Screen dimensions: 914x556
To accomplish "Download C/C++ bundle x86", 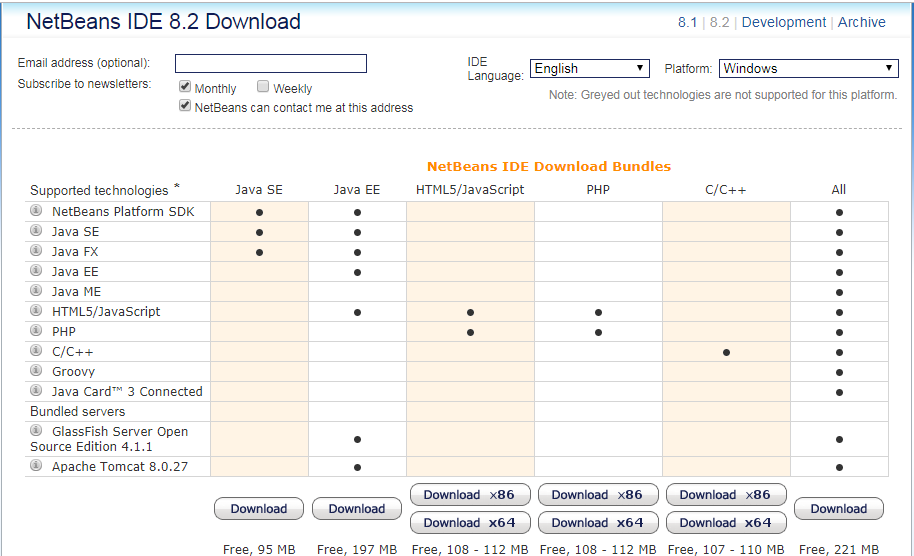I will click(726, 495).
